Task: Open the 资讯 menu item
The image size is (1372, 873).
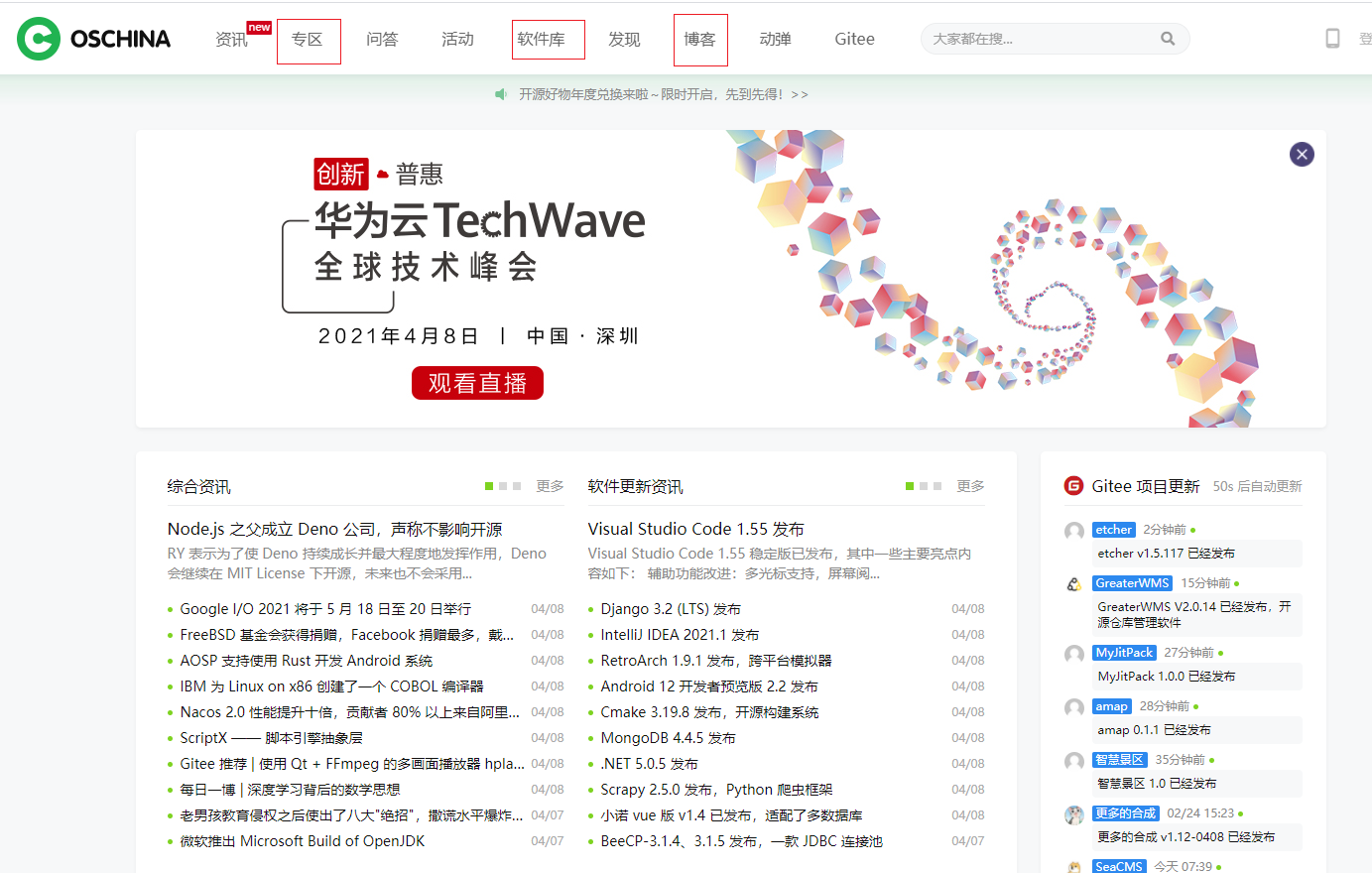Action: [x=231, y=40]
